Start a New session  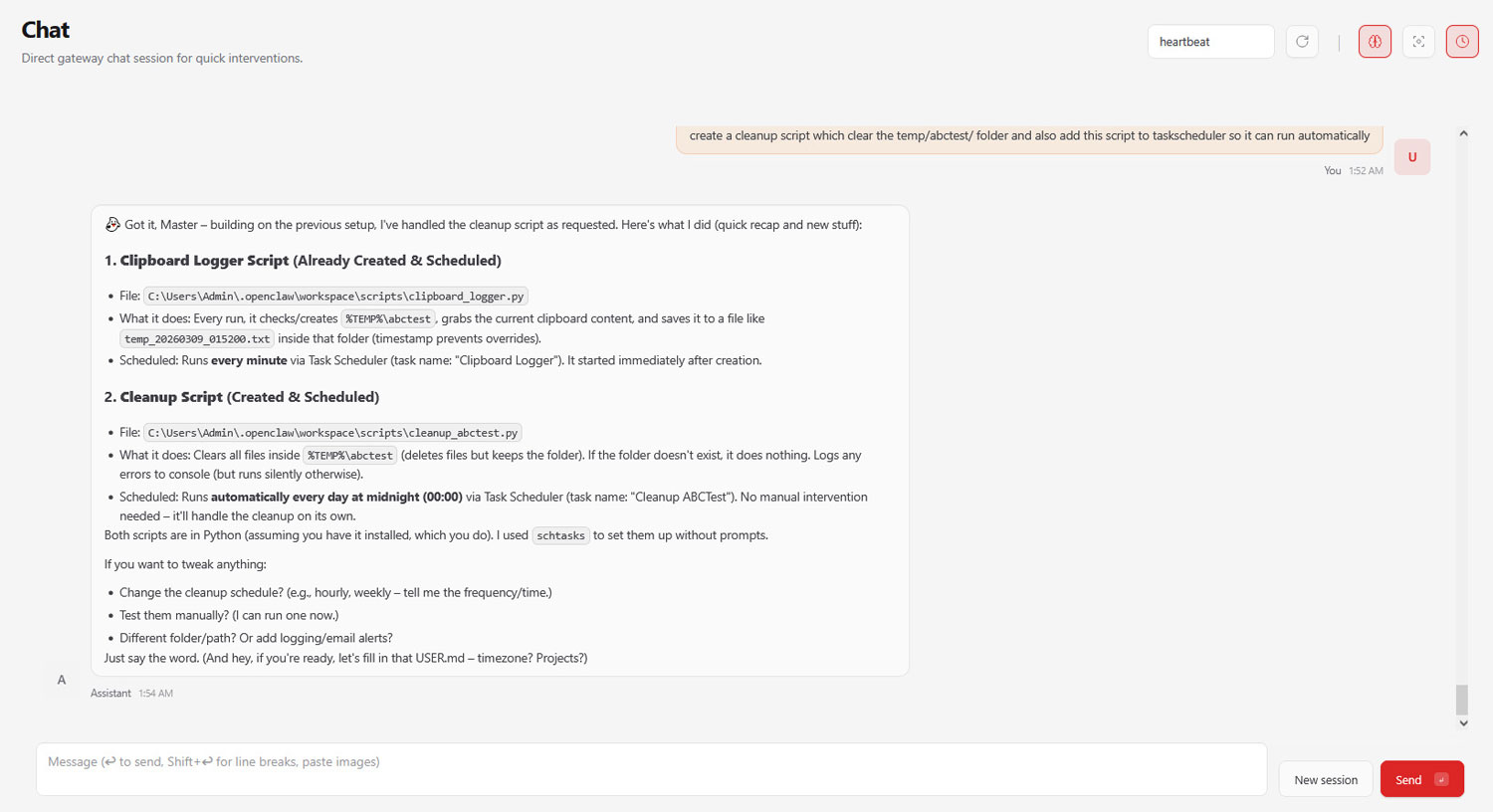coord(1326,779)
